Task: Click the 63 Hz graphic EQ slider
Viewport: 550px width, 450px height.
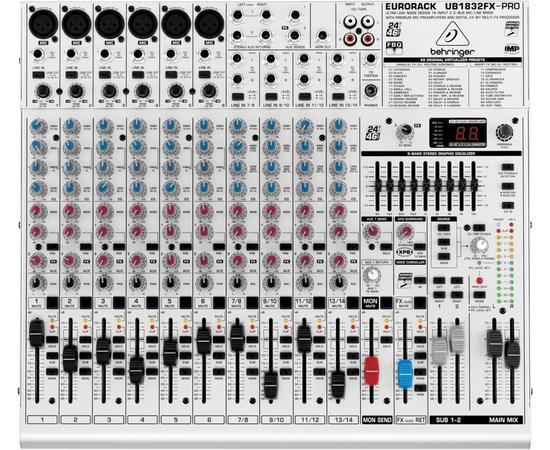Action: click(x=378, y=186)
